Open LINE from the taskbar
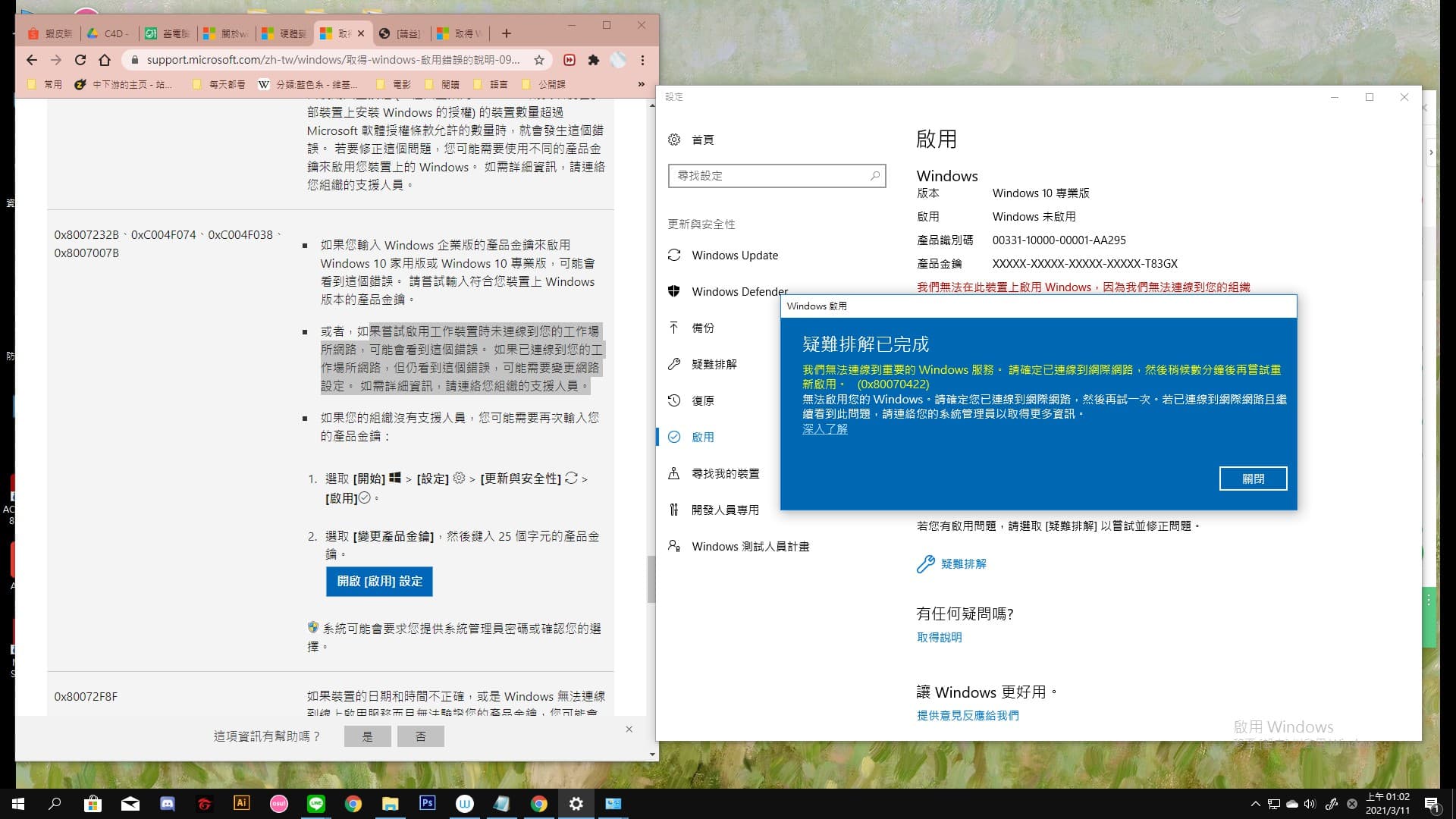Viewport: 1456px width, 819px height. [x=316, y=803]
